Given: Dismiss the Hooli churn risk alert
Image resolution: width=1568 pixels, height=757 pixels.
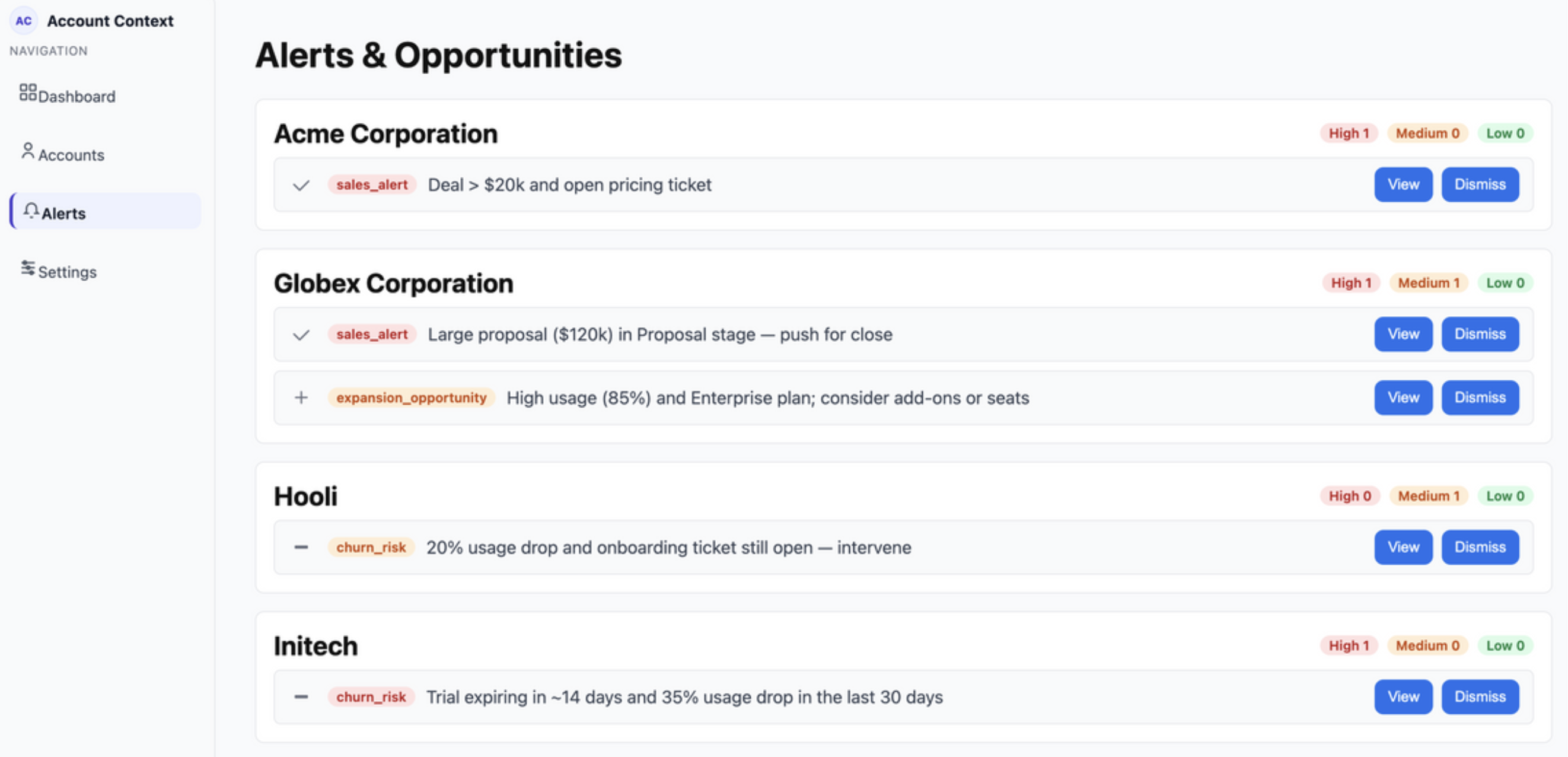Looking at the screenshot, I should click(1479, 547).
